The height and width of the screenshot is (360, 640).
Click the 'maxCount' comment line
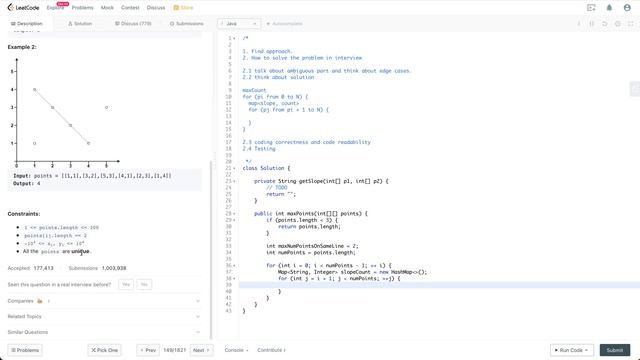pyautogui.click(x=254, y=90)
